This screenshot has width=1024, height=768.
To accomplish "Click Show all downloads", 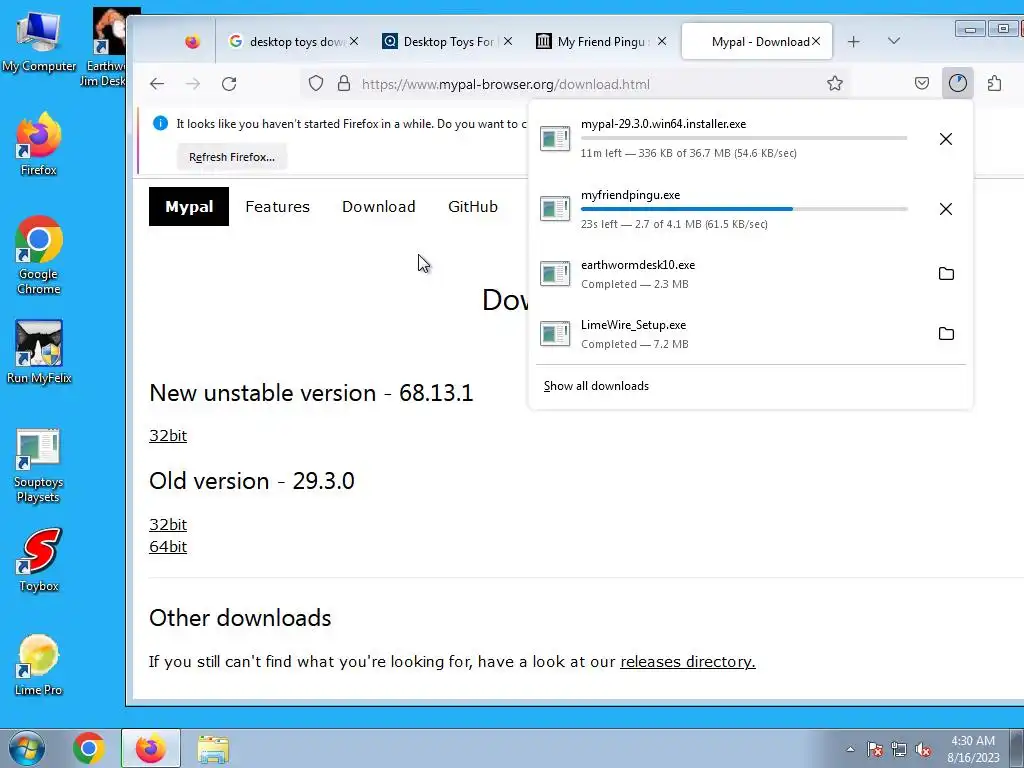I will pos(596,386).
